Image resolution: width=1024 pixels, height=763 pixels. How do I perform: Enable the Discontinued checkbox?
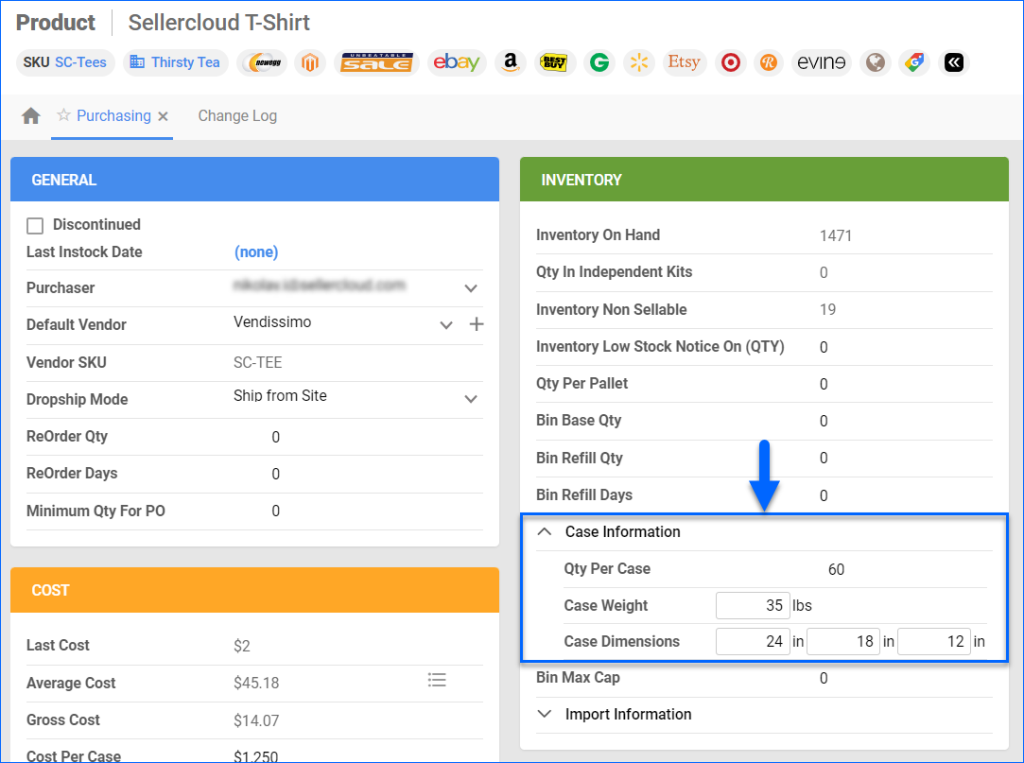[35, 225]
